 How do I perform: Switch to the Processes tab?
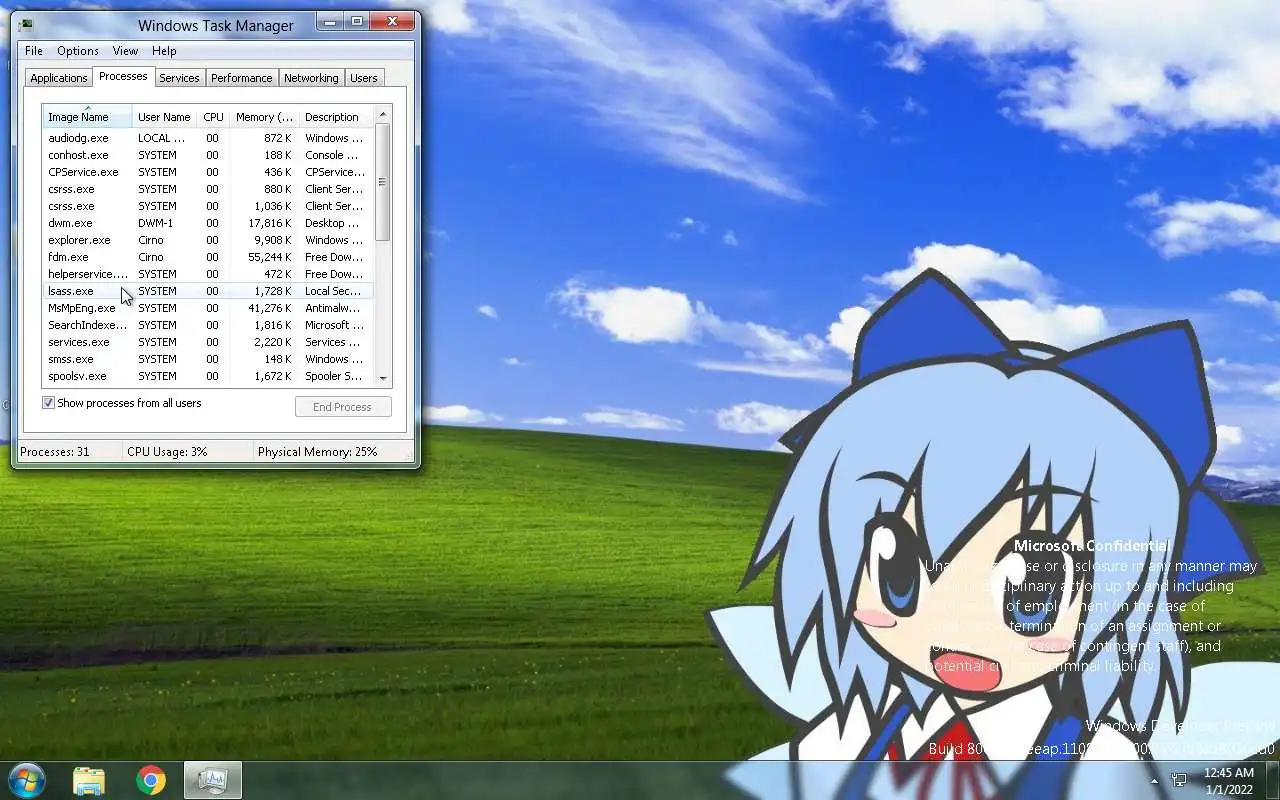[123, 76]
